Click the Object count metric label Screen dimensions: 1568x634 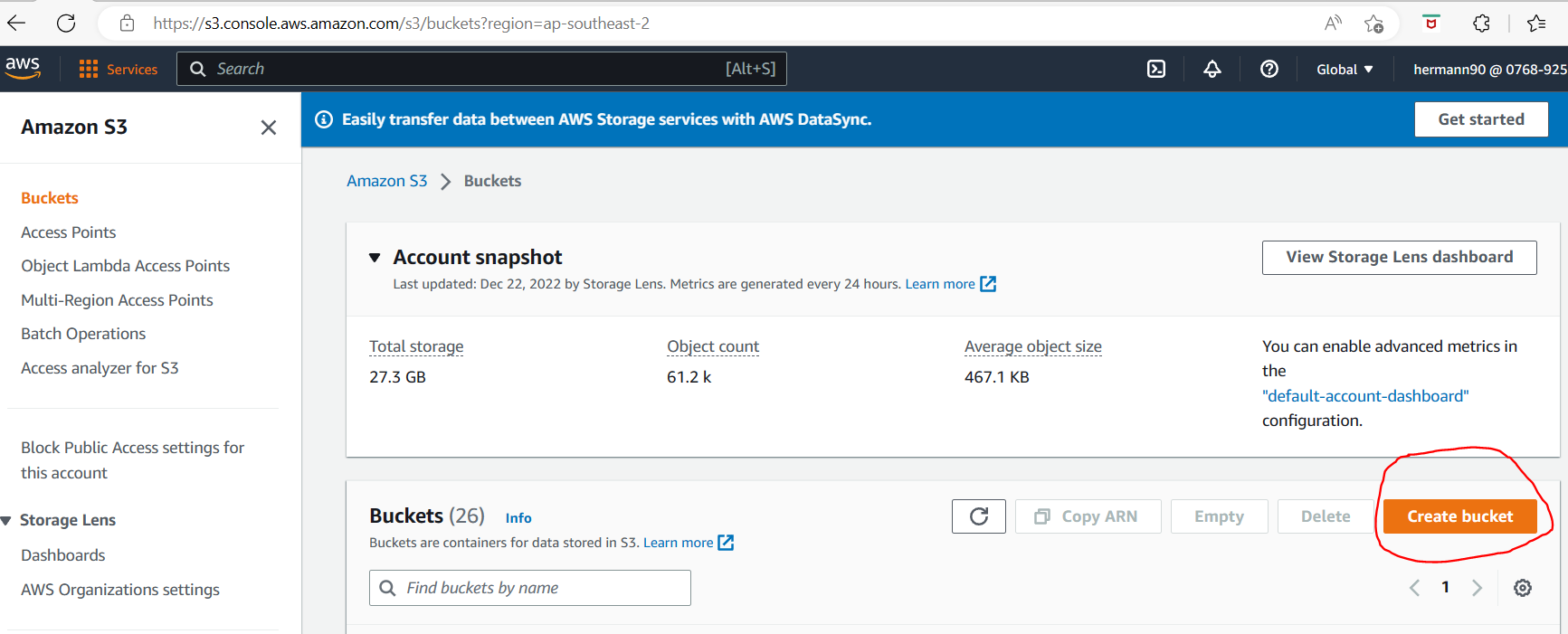click(713, 346)
